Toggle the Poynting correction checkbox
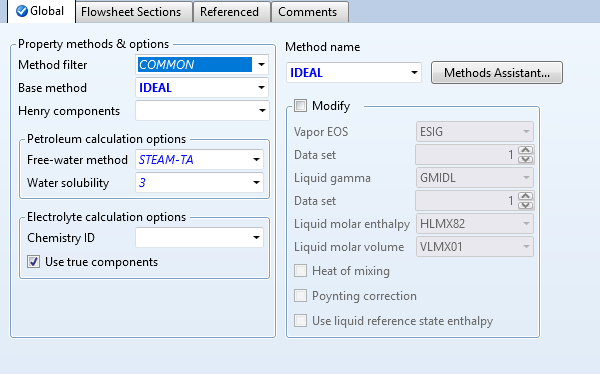 click(300, 296)
